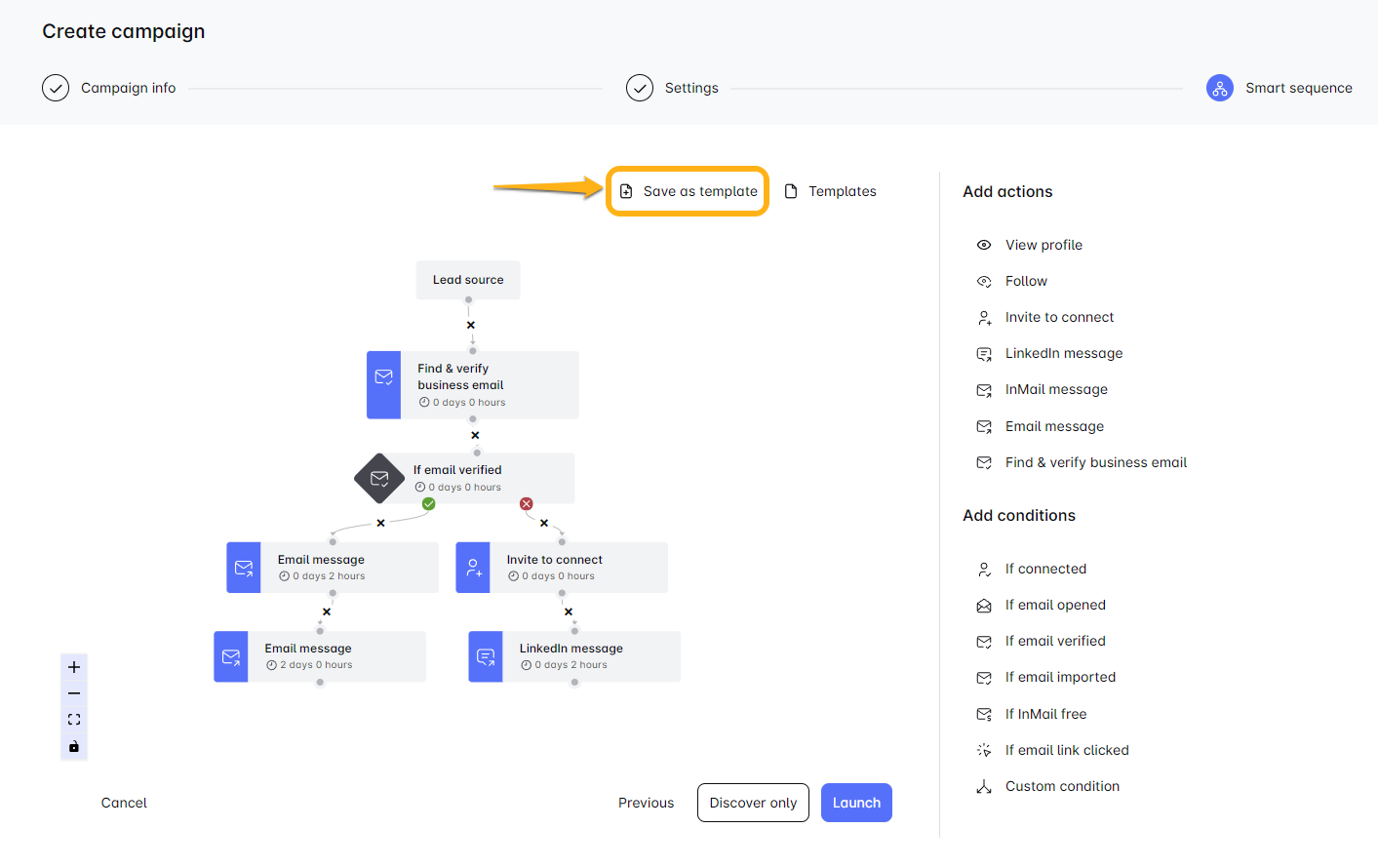Add the View profile action
This screenshot has height=868, width=1378.
click(x=1043, y=245)
